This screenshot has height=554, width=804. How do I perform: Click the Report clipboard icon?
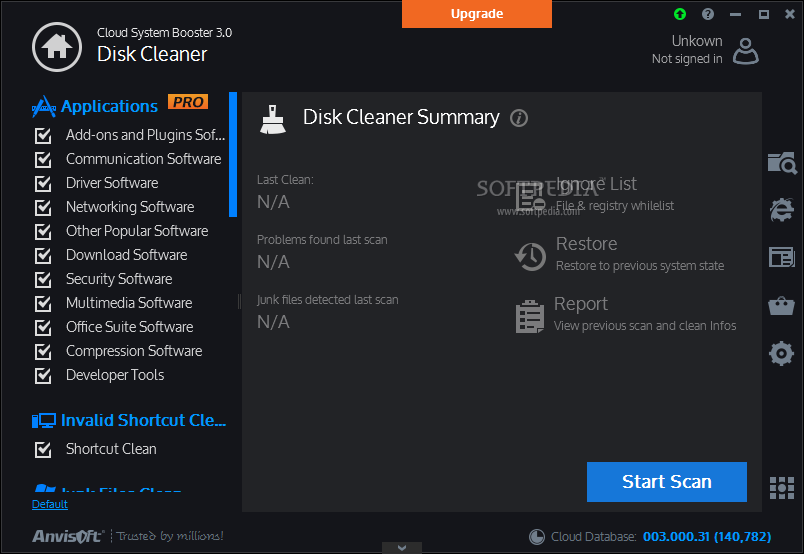(x=530, y=316)
